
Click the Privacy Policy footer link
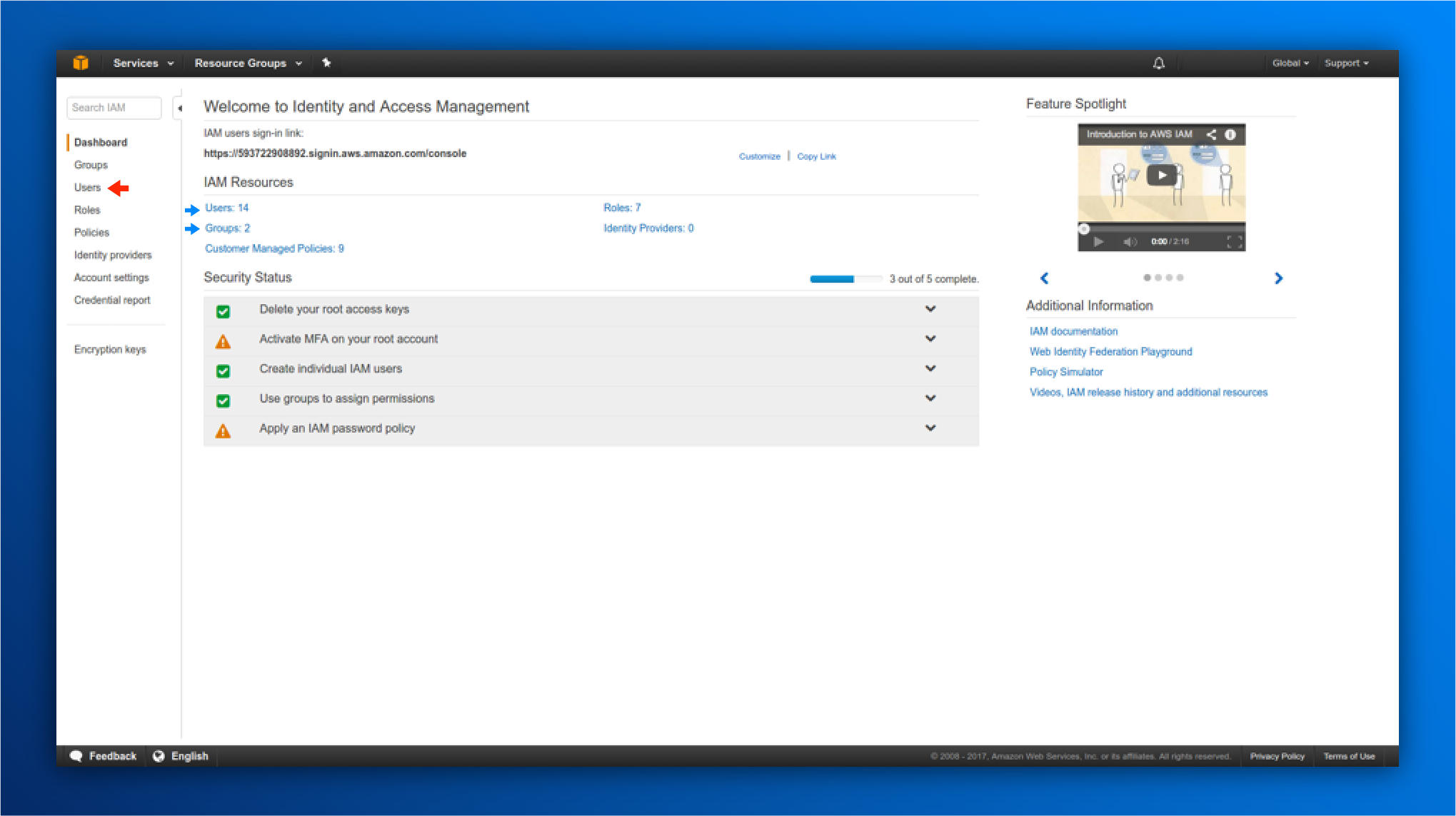(x=1277, y=756)
